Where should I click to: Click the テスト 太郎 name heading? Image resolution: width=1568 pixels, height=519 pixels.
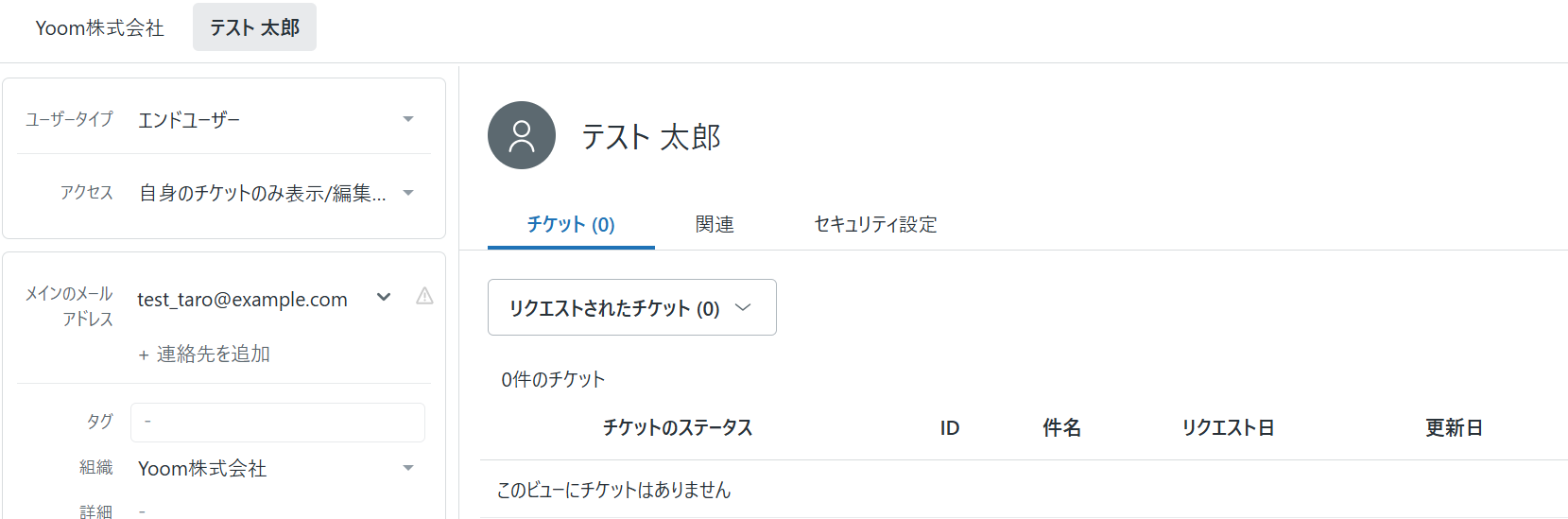click(651, 137)
